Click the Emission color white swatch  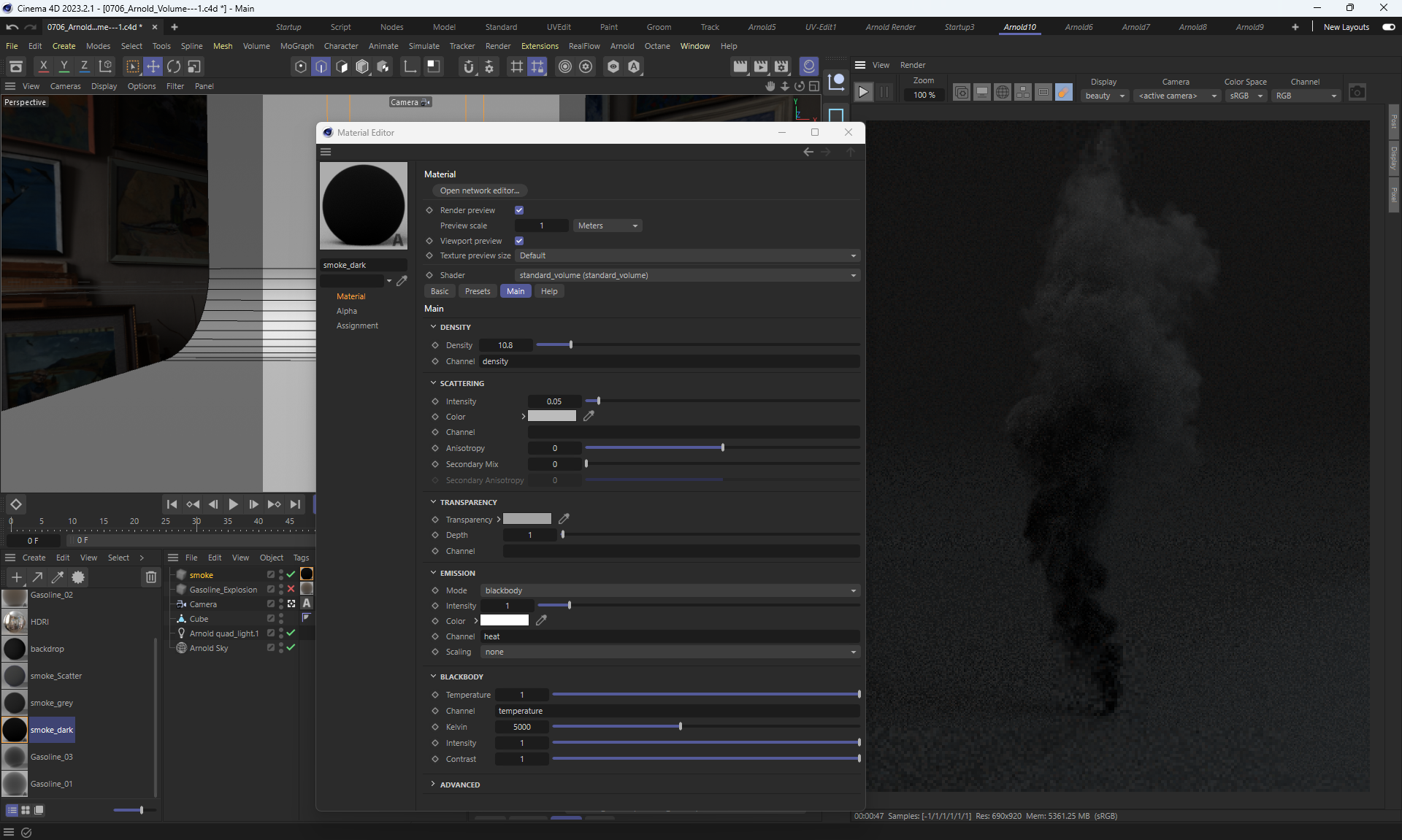[504, 621]
